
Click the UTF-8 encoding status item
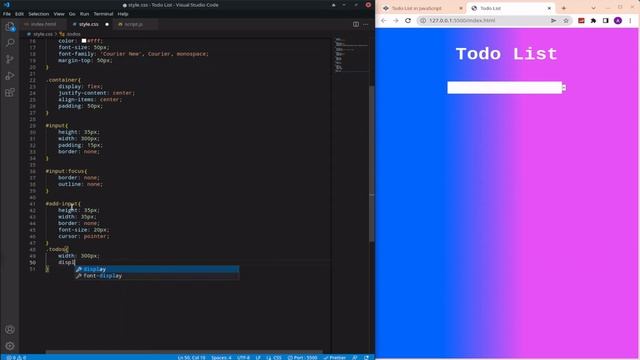(243, 357)
